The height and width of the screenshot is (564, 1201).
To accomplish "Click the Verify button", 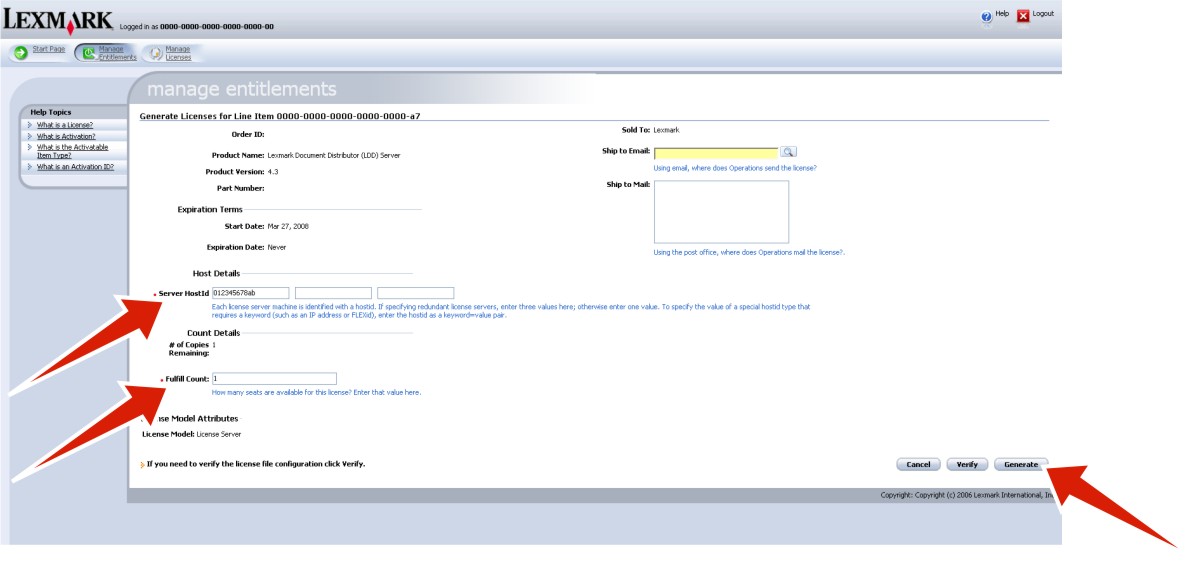I will [x=967, y=464].
